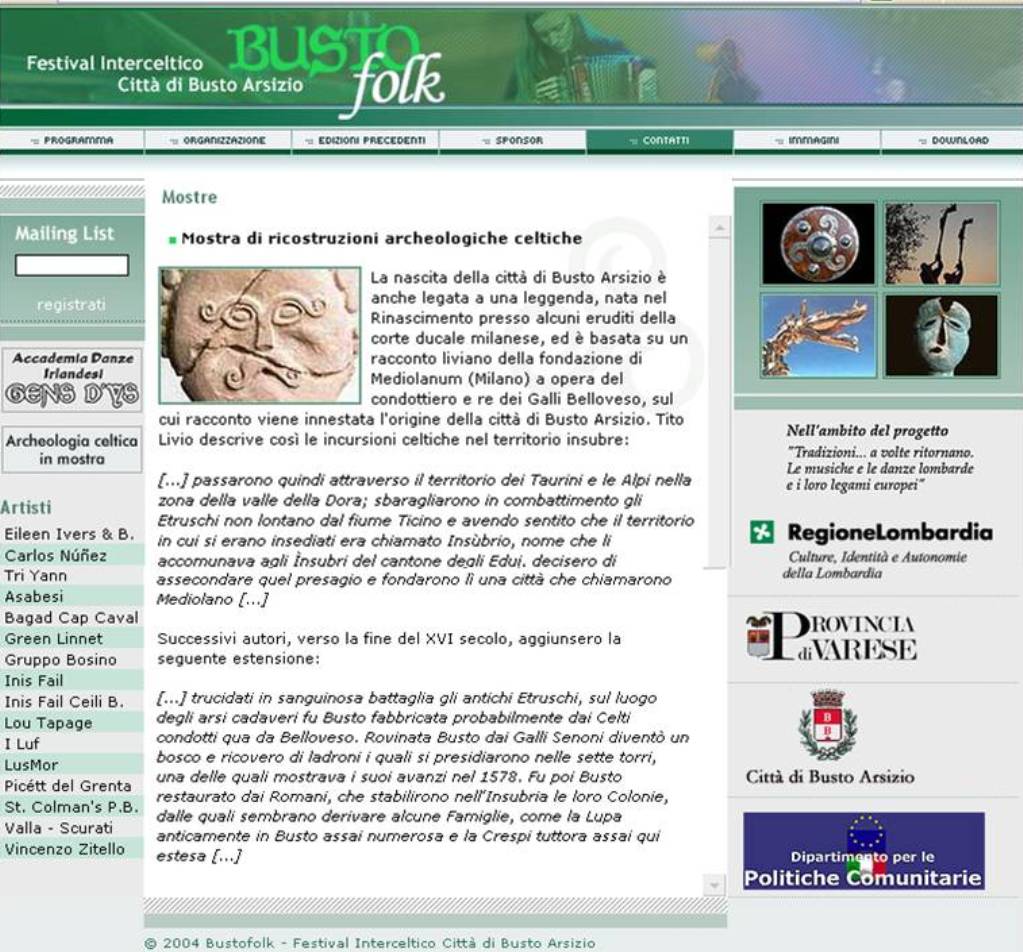Open the silhouetted figures thumbnail
This screenshot has width=1023, height=952.
coord(941,243)
